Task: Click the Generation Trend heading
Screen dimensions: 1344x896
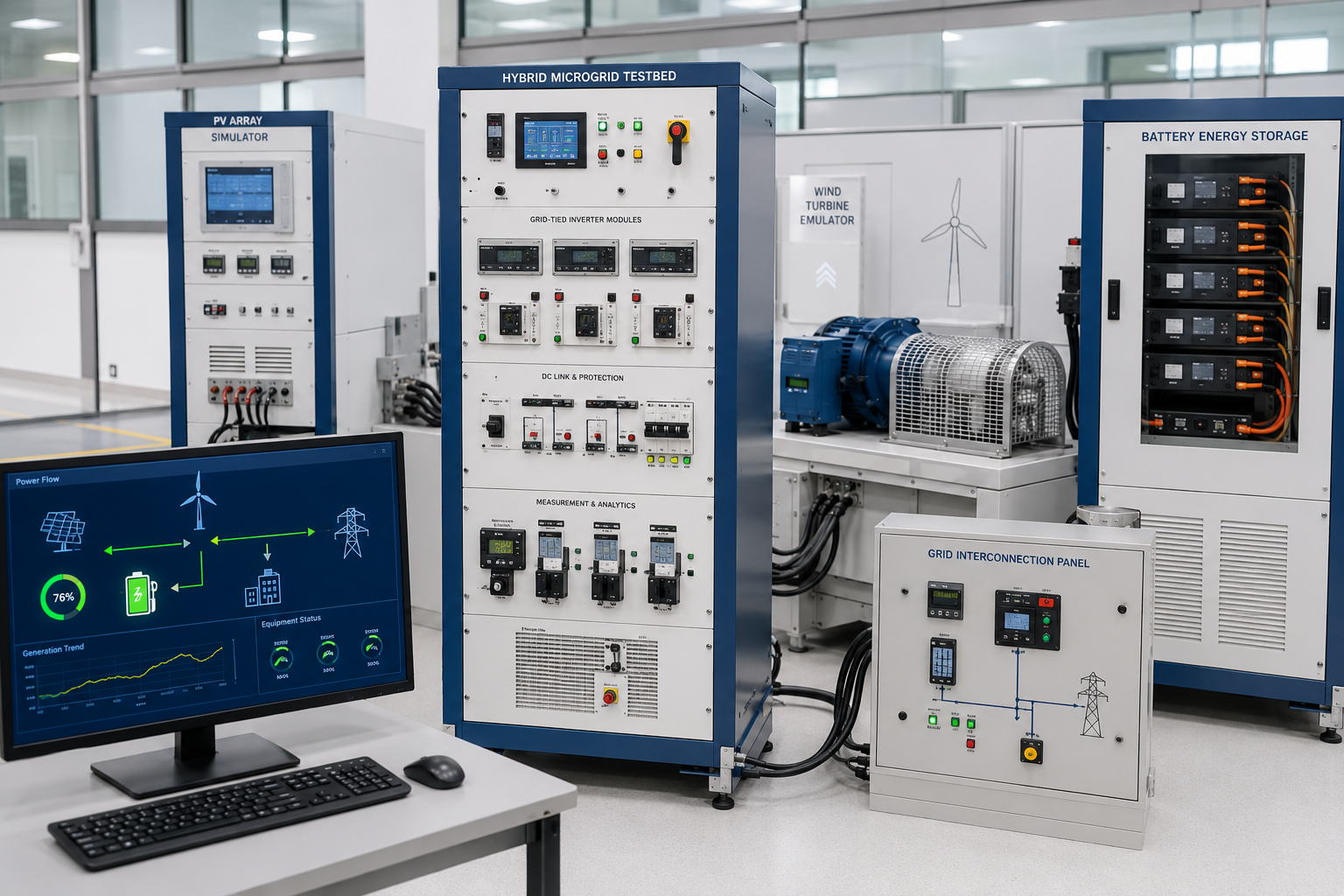Action: [53, 650]
